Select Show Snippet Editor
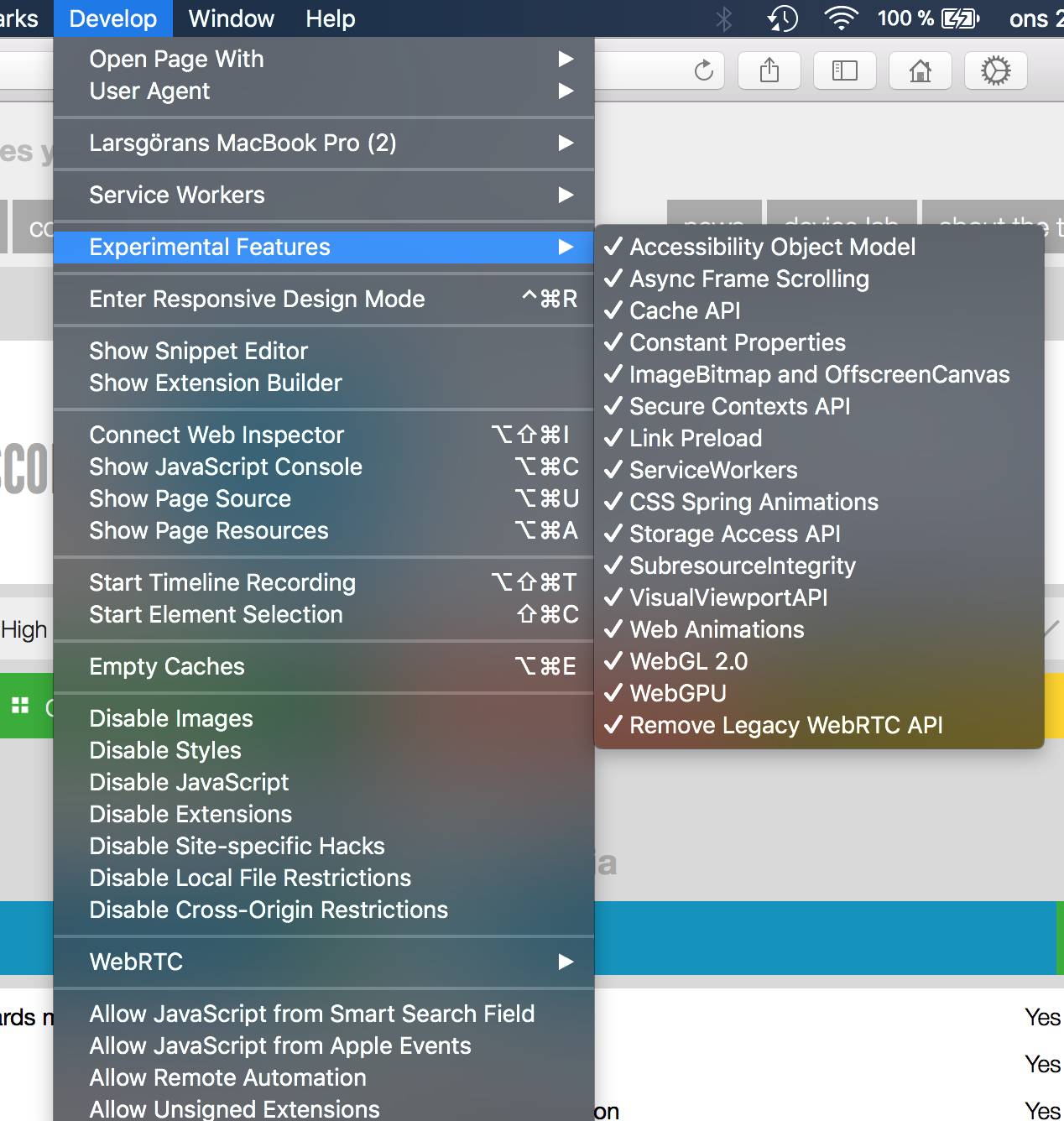 324,351
